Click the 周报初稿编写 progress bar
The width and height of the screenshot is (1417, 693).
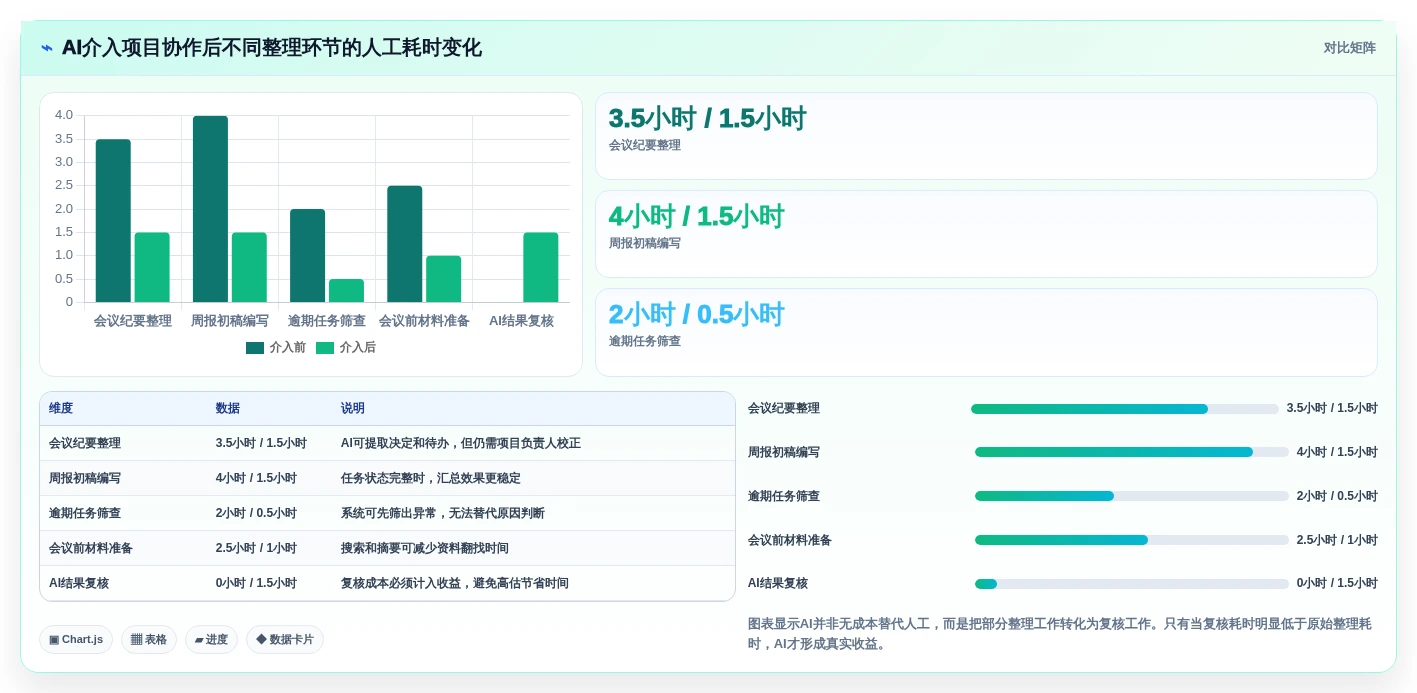pos(1132,452)
